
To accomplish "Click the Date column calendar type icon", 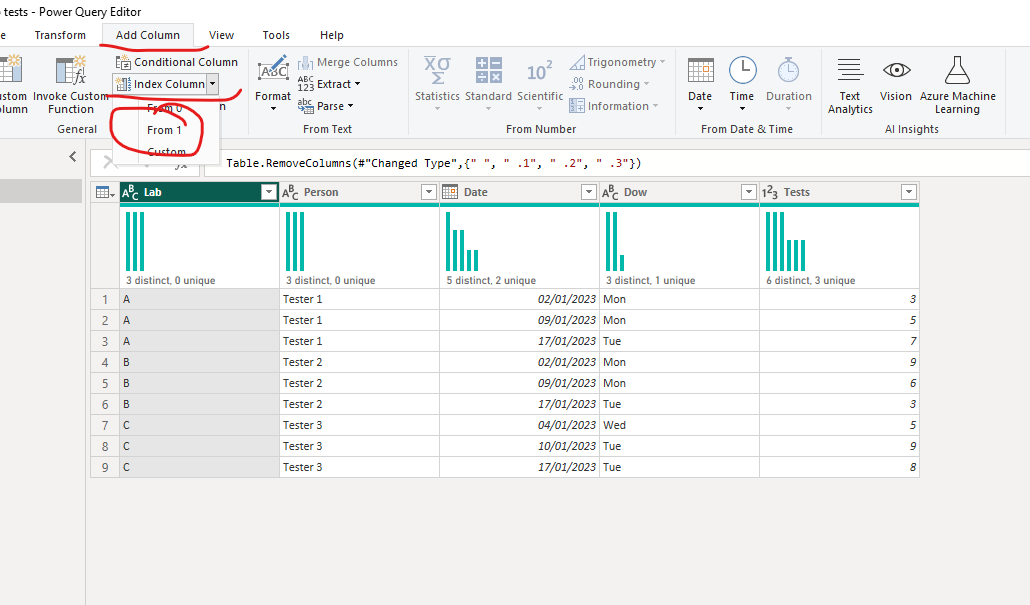I will [x=450, y=192].
